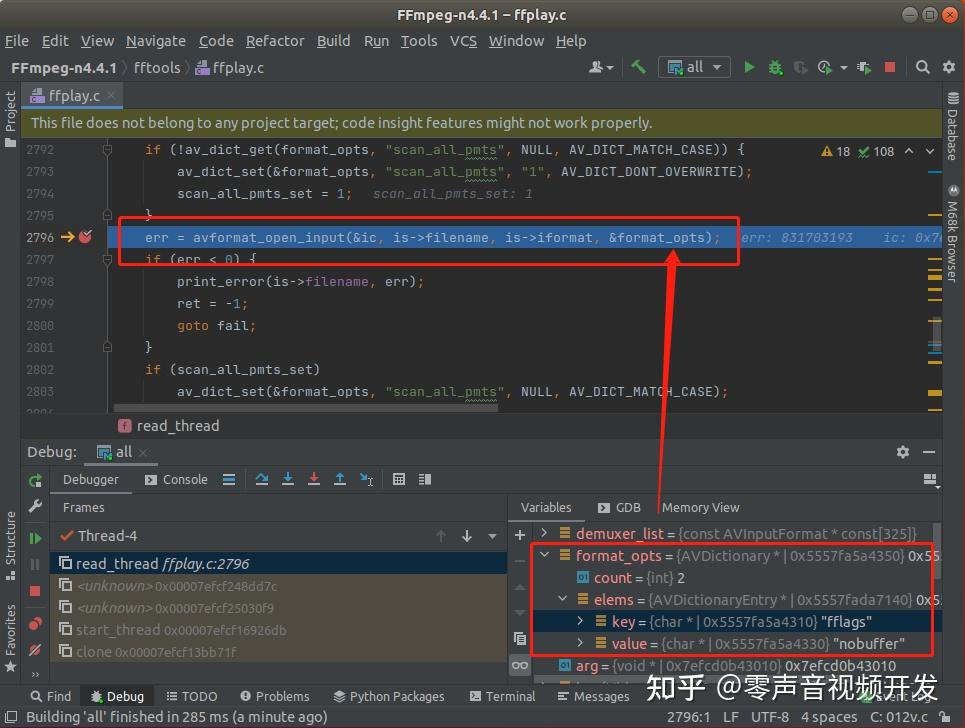Open the 'all' run configuration dropdown
This screenshot has height=728, width=965.
(694, 67)
